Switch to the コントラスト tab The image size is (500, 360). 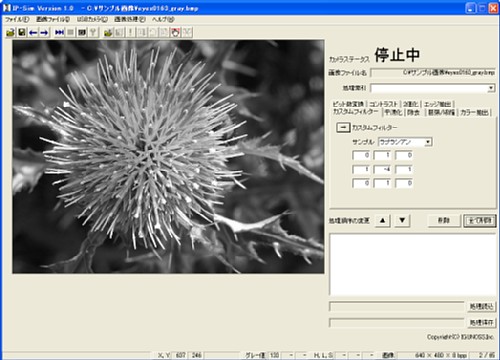(x=383, y=104)
